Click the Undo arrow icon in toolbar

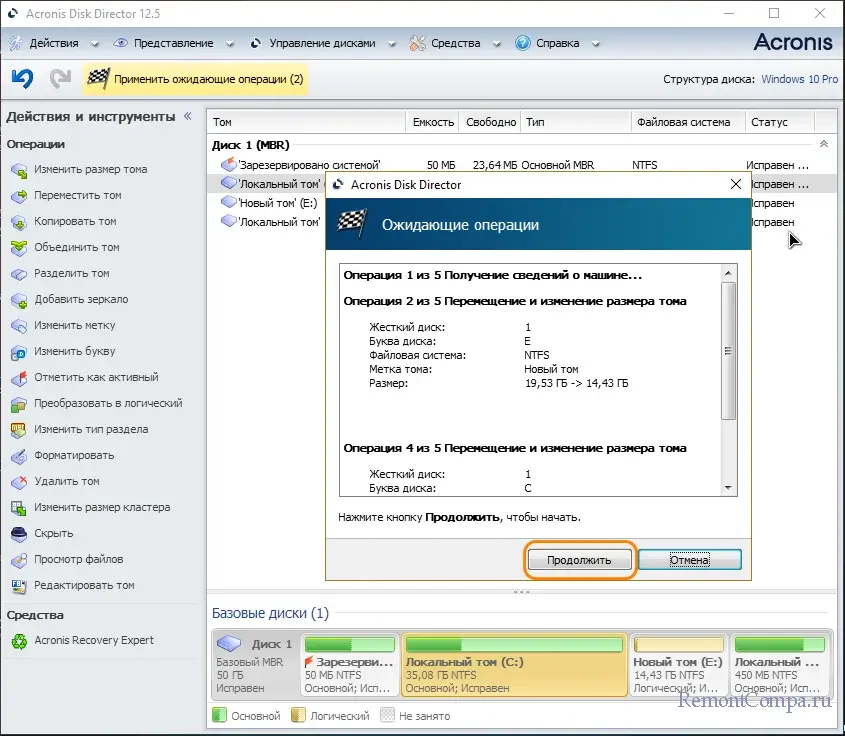[x=22, y=78]
